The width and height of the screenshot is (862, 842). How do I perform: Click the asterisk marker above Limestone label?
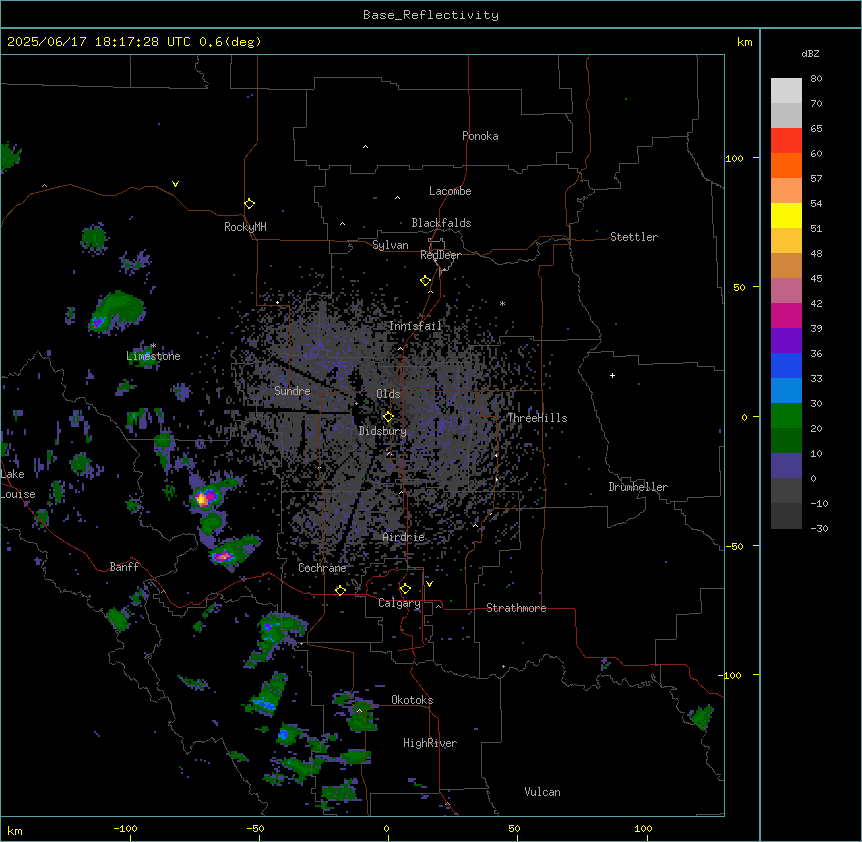point(153,346)
